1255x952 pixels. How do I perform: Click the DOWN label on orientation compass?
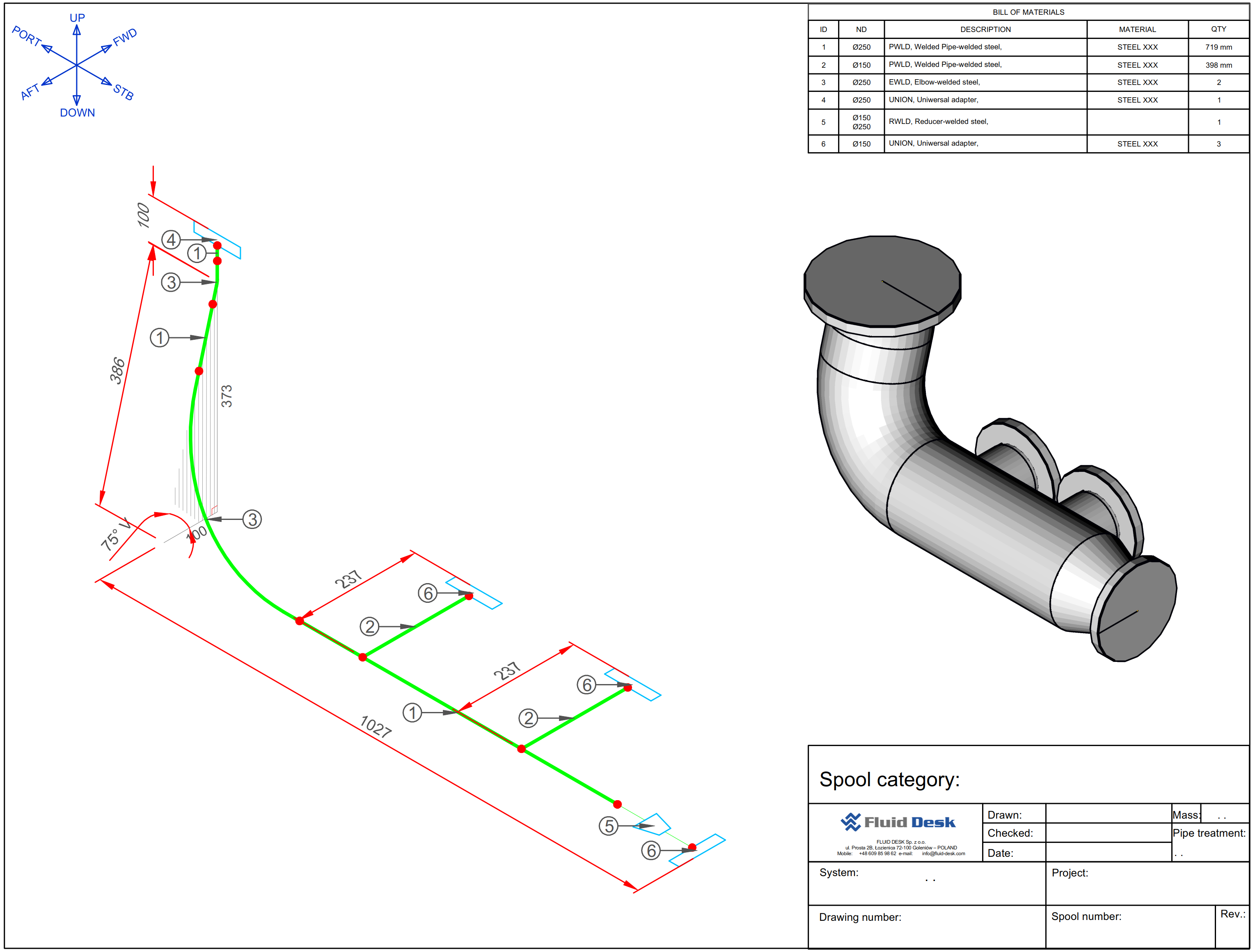[77, 113]
